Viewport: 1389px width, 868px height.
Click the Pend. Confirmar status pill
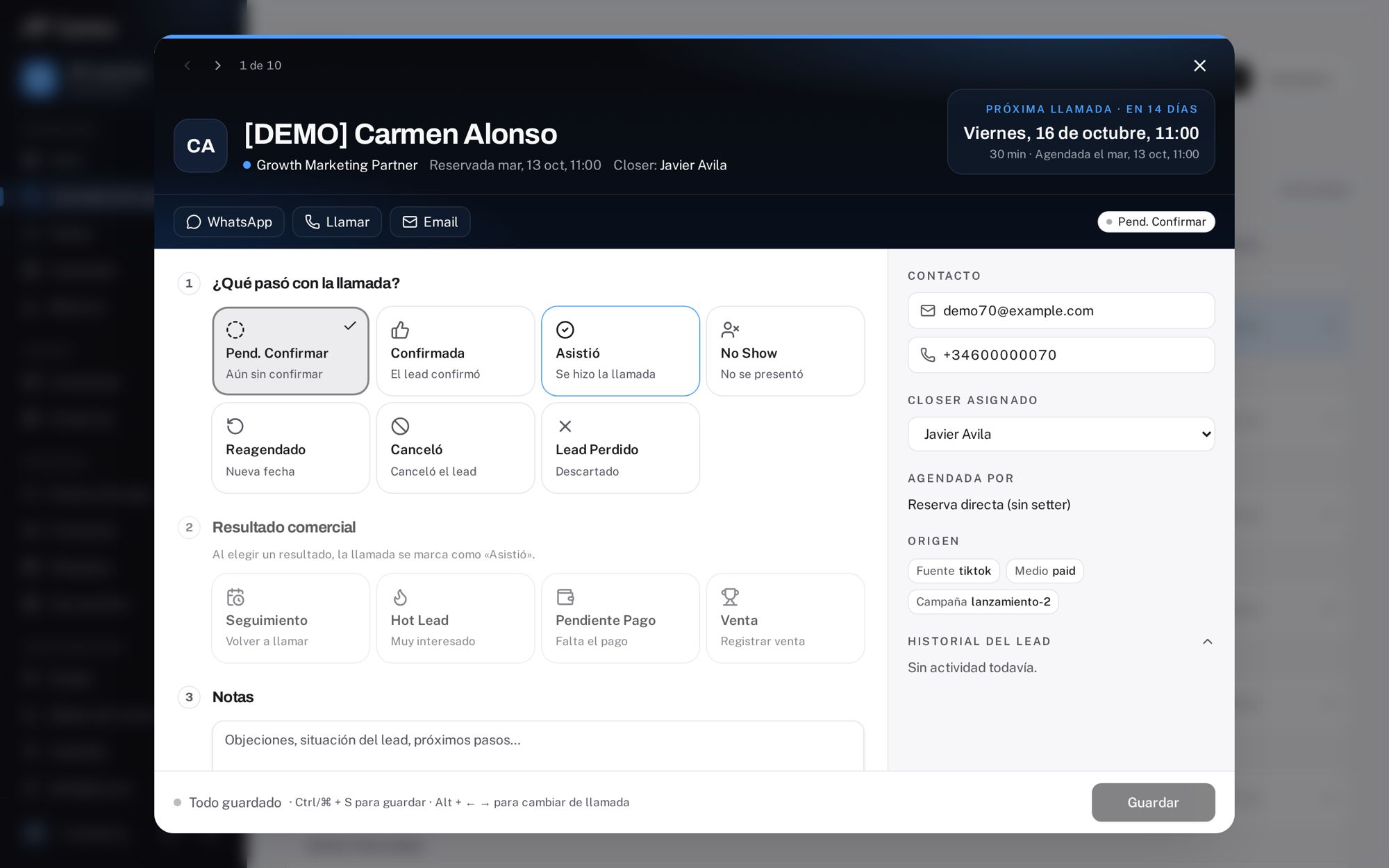(x=1156, y=222)
